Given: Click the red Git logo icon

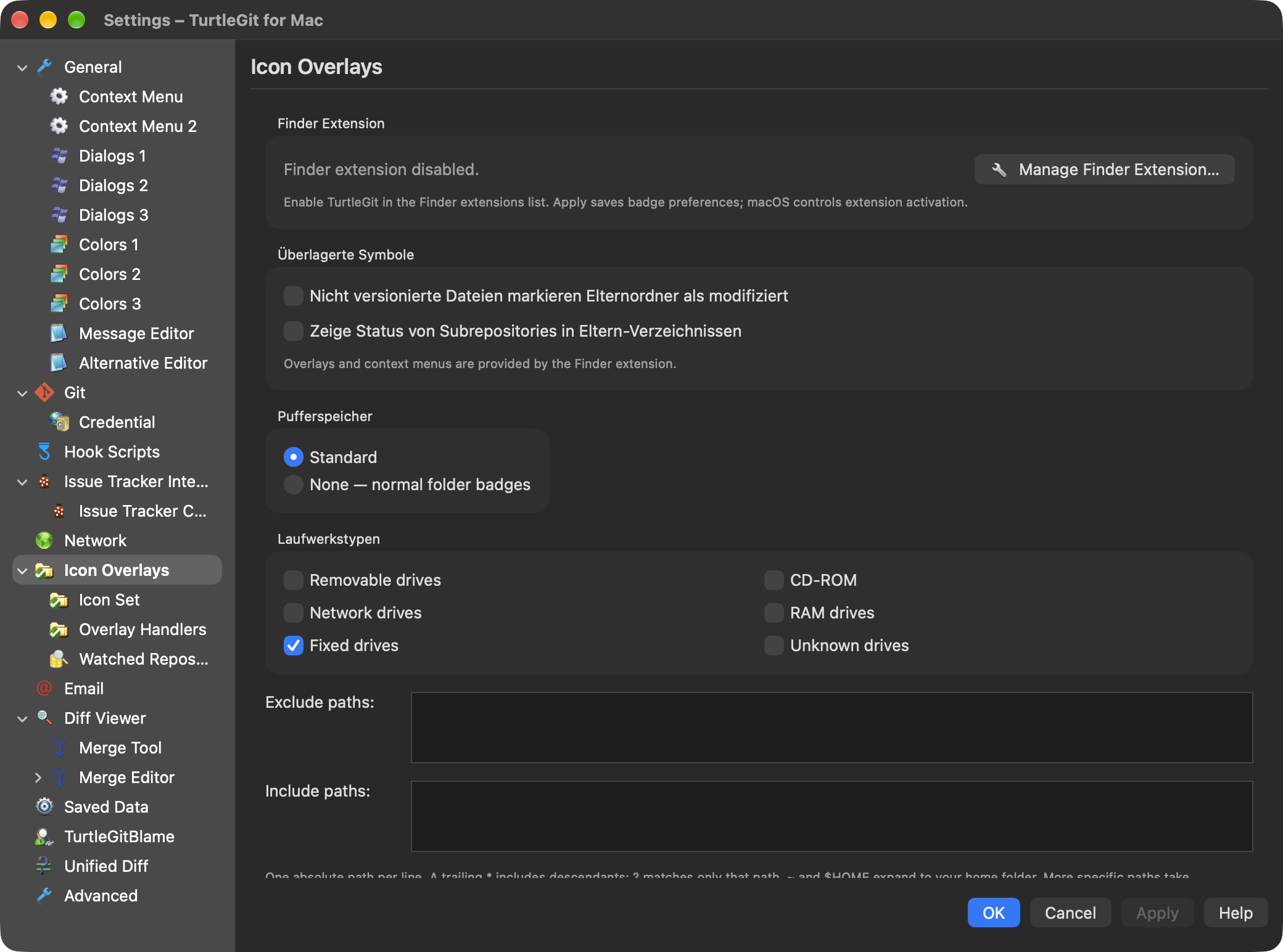Looking at the screenshot, I should point(44,392).
